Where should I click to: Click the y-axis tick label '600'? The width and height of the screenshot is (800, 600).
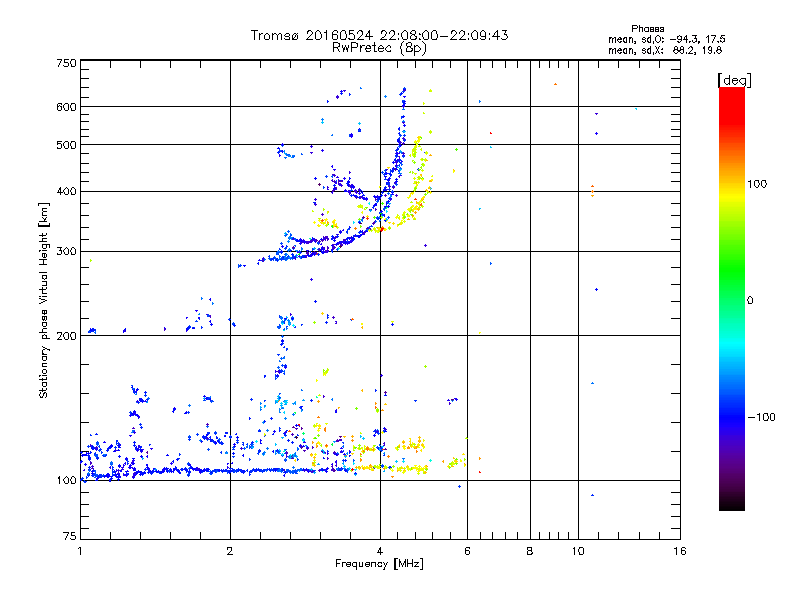click(66, 107)
